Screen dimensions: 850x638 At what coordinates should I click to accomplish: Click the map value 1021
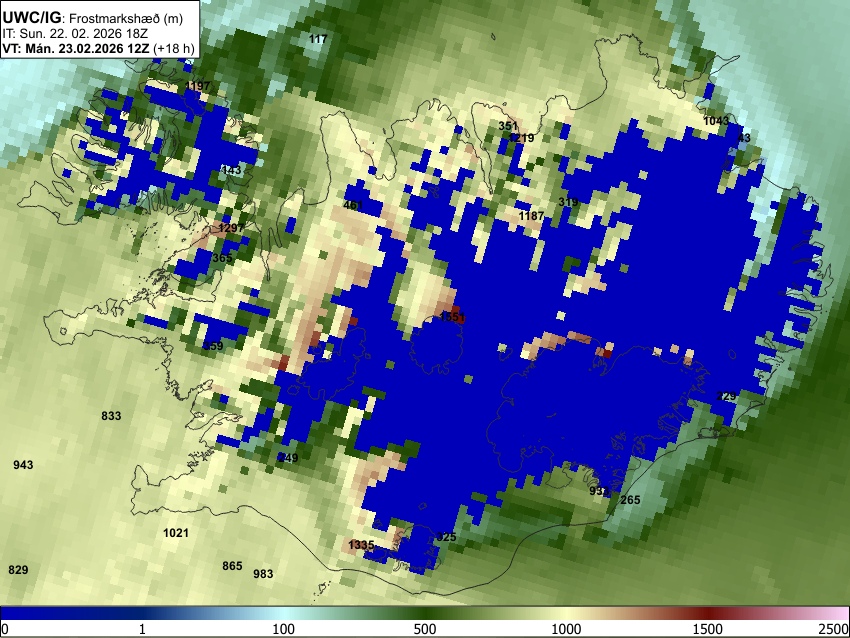pos(176,533)
